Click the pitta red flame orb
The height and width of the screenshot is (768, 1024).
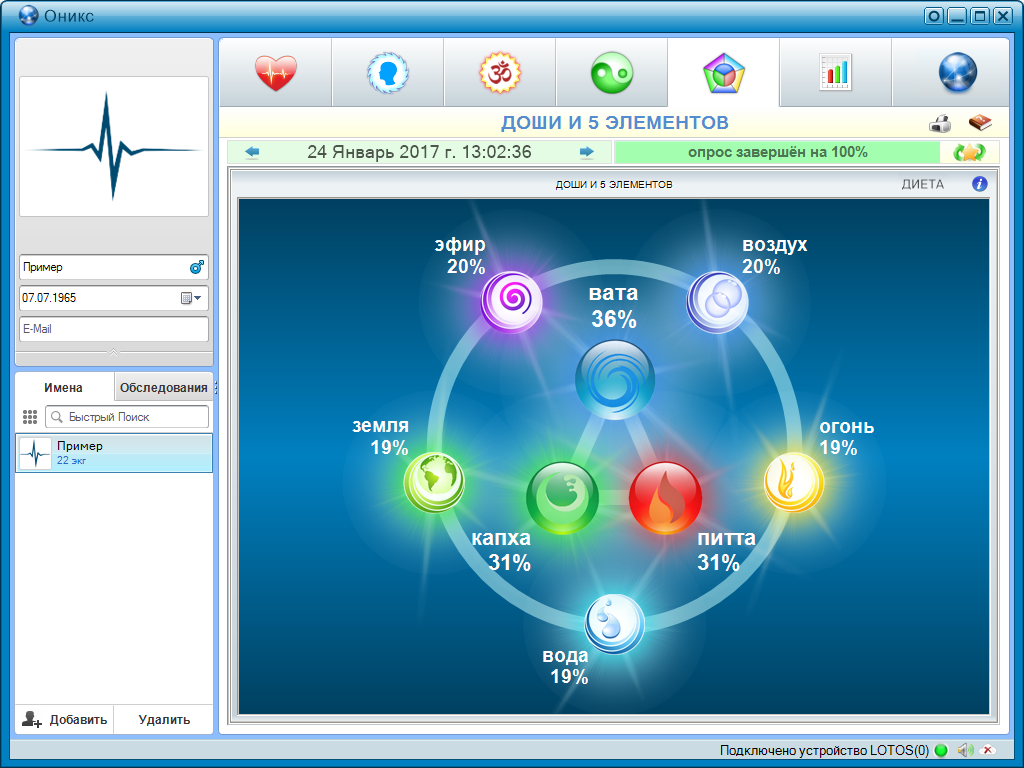665,498
